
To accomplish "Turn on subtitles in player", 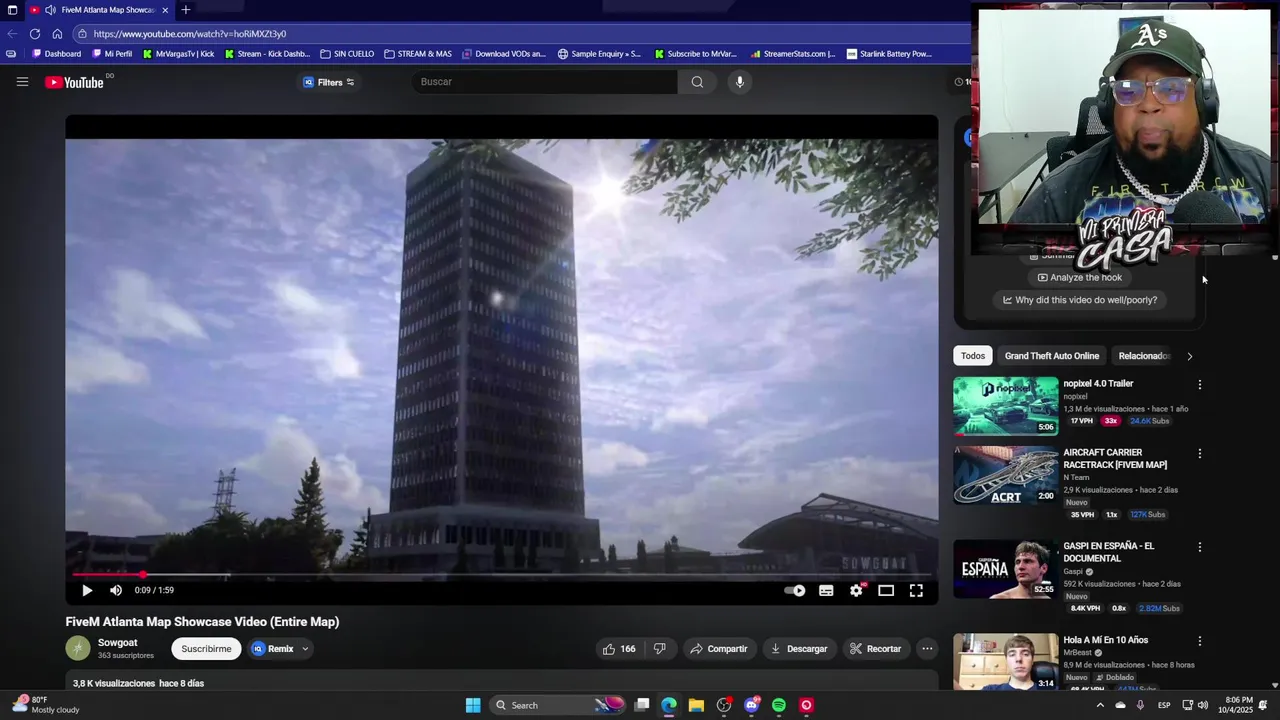I will (x=826, y=591).
